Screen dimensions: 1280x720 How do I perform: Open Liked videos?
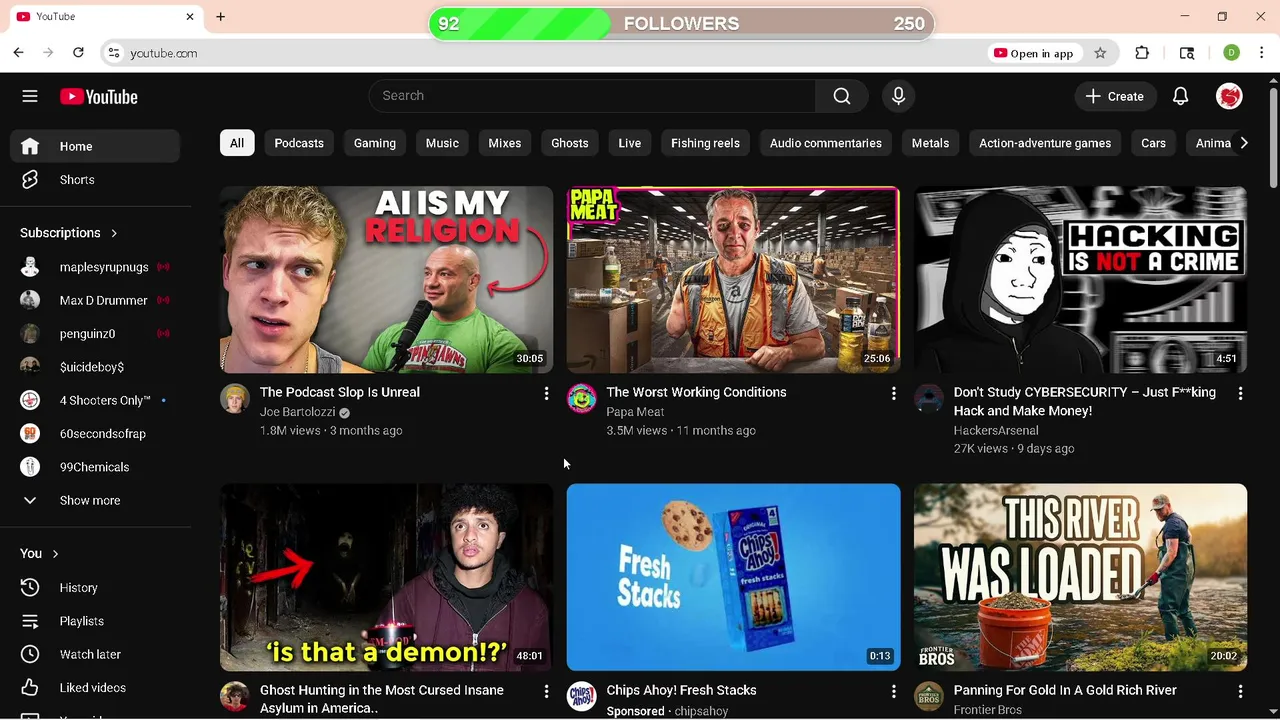coord(95,688)
